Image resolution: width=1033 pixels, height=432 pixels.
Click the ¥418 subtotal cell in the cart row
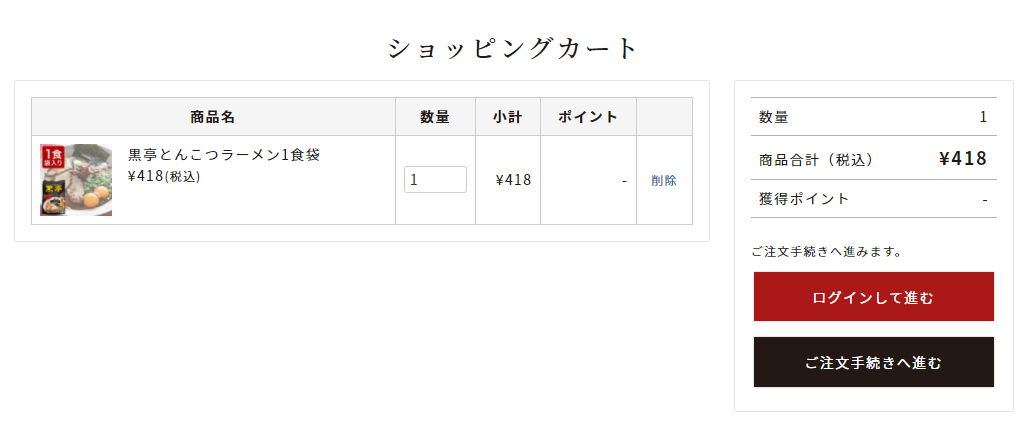[513, 181]
